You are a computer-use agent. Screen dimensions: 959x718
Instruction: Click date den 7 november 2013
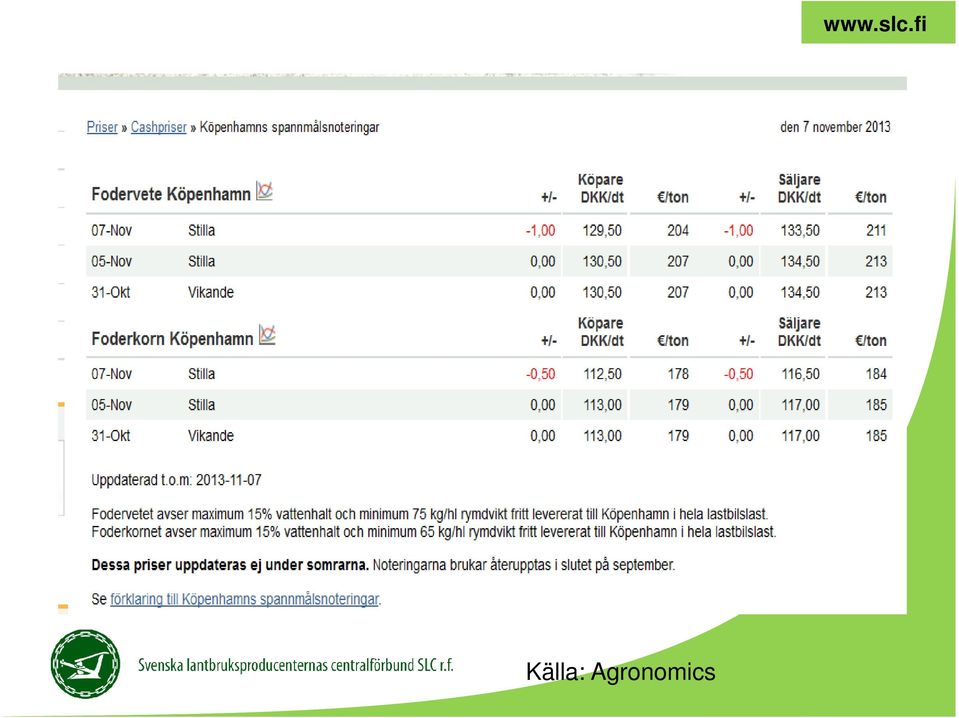[835, 127]
